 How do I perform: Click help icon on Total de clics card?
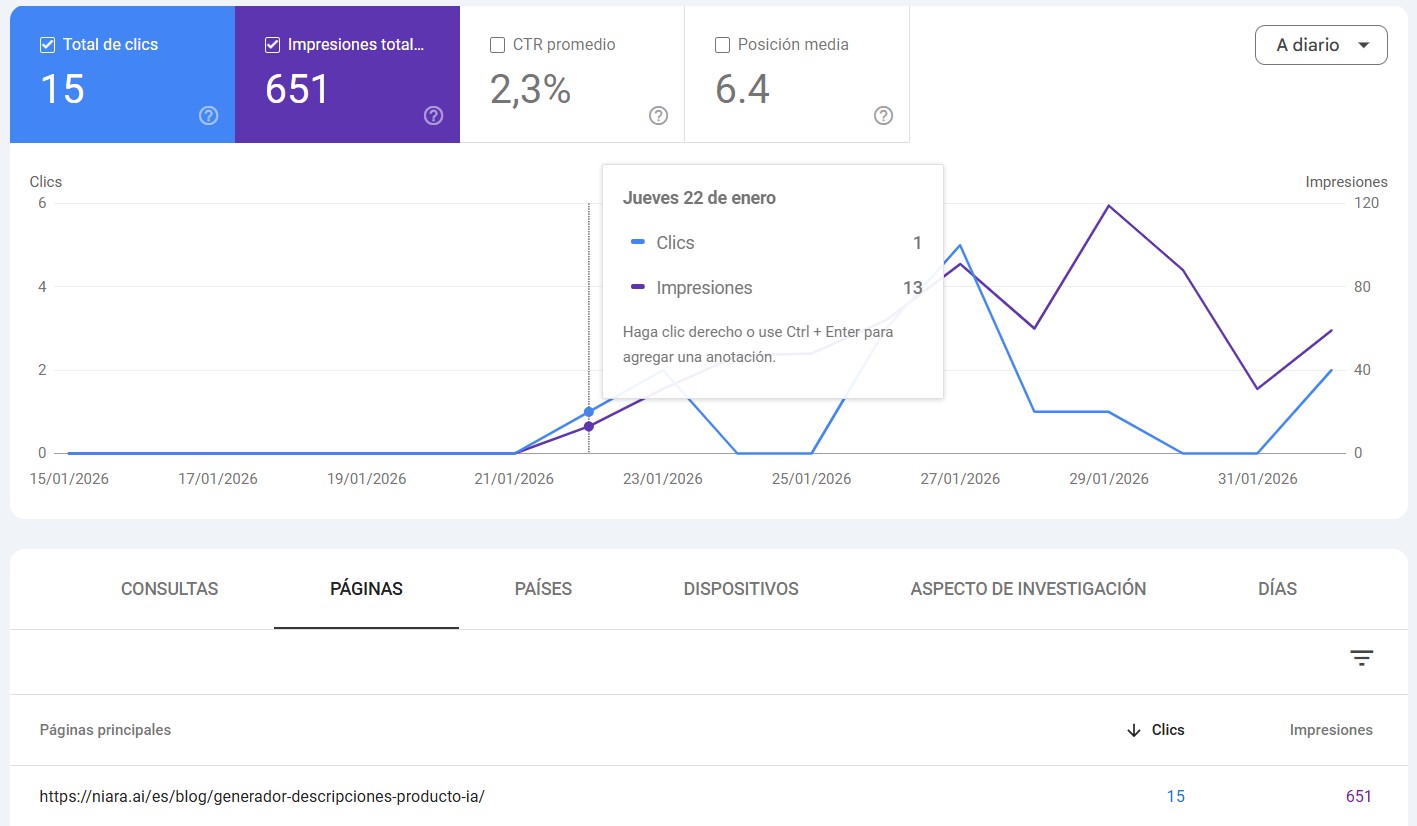click(208, 116)
